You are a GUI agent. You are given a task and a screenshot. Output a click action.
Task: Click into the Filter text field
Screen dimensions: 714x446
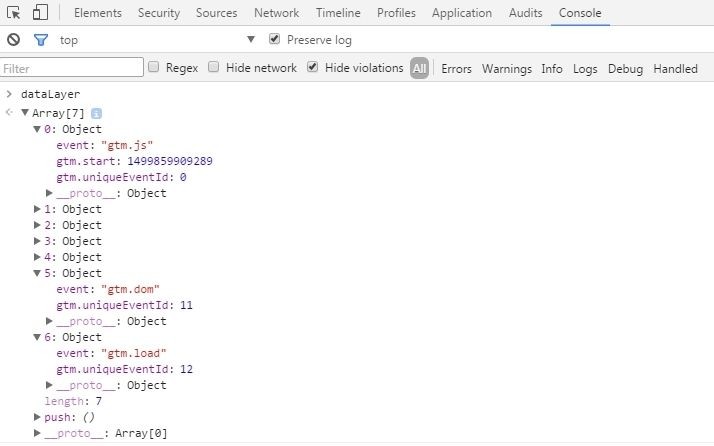point(72,67)
